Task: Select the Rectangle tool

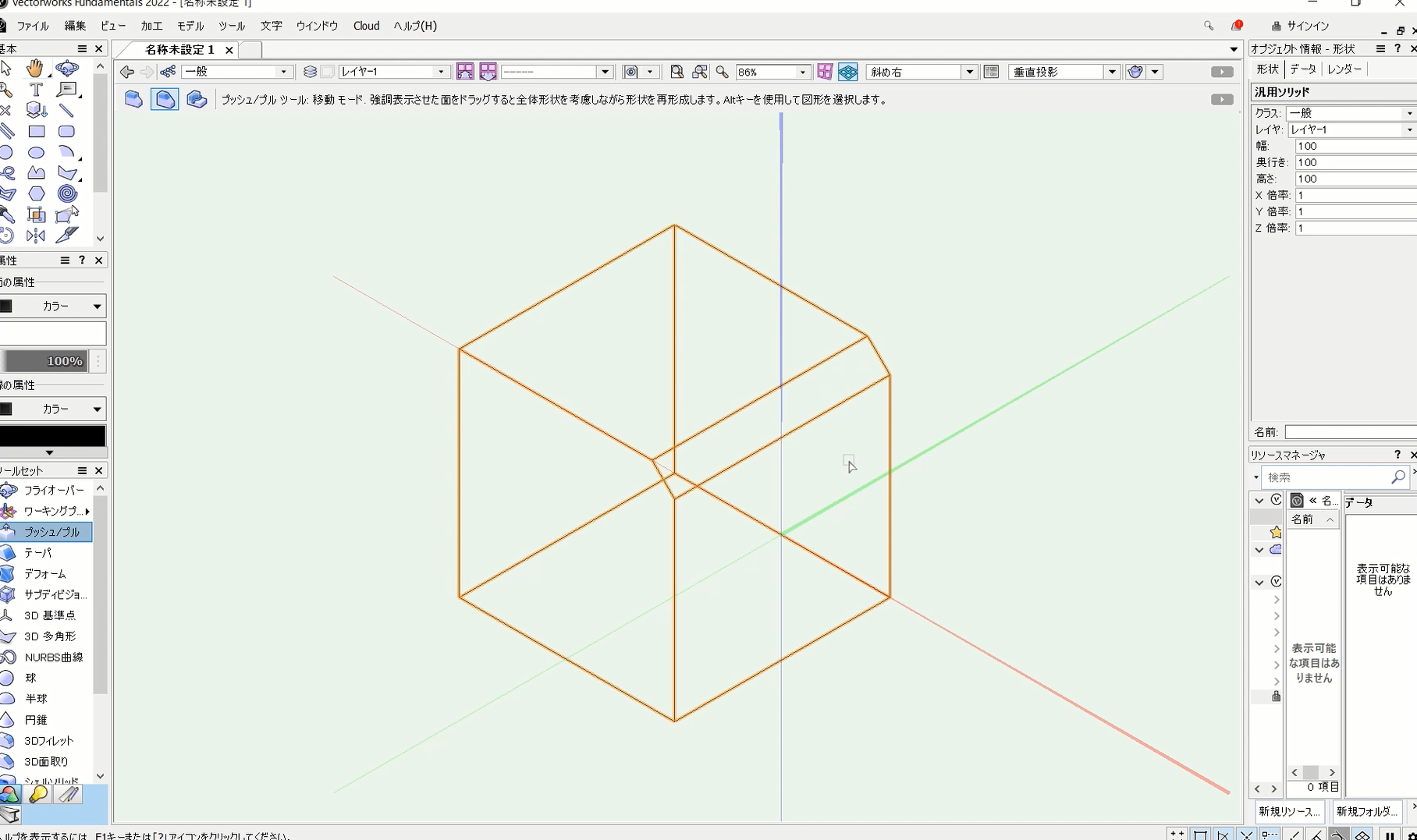Action: (37, 131)
